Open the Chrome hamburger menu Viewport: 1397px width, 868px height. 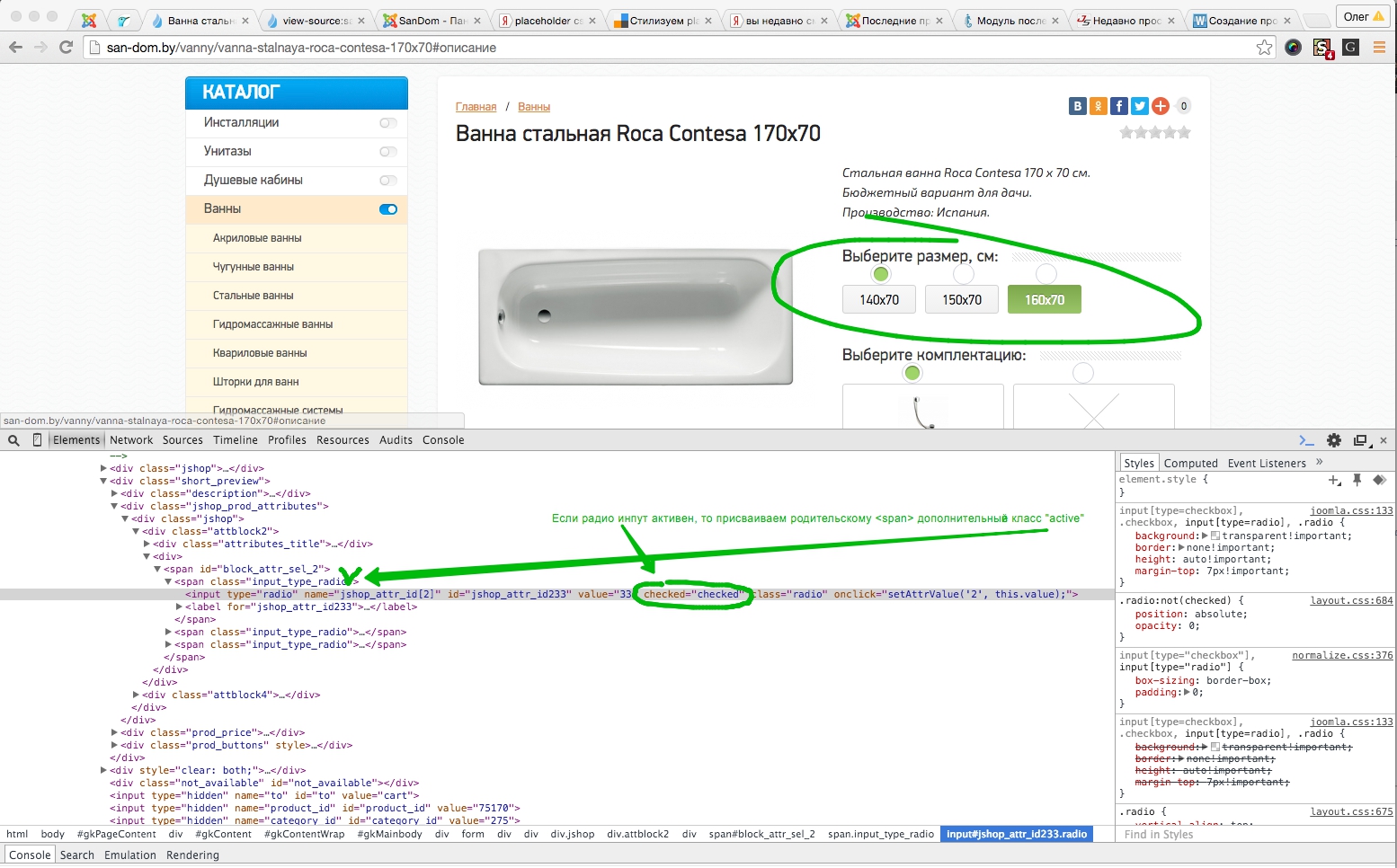(1379, 48)
